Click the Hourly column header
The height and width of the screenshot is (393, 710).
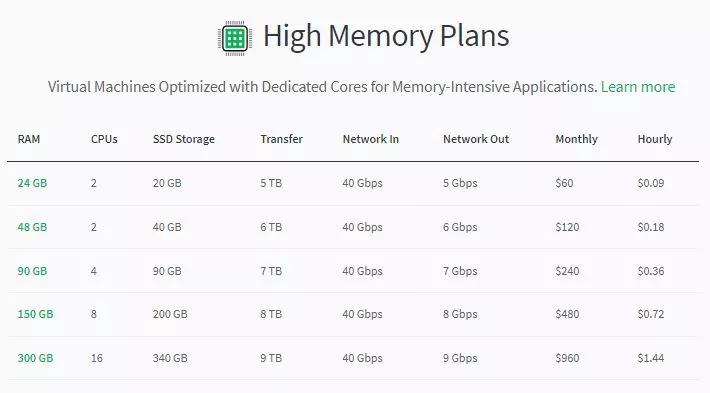click(655, 139)
